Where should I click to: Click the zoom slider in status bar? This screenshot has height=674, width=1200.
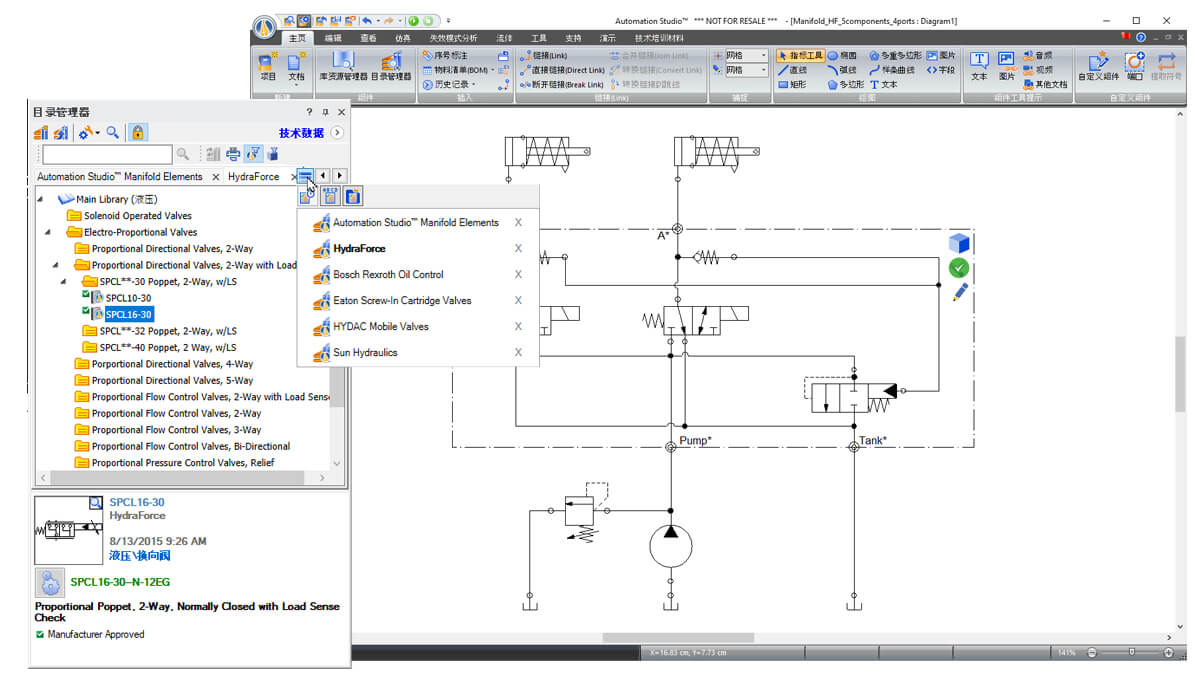(1131, 653)
